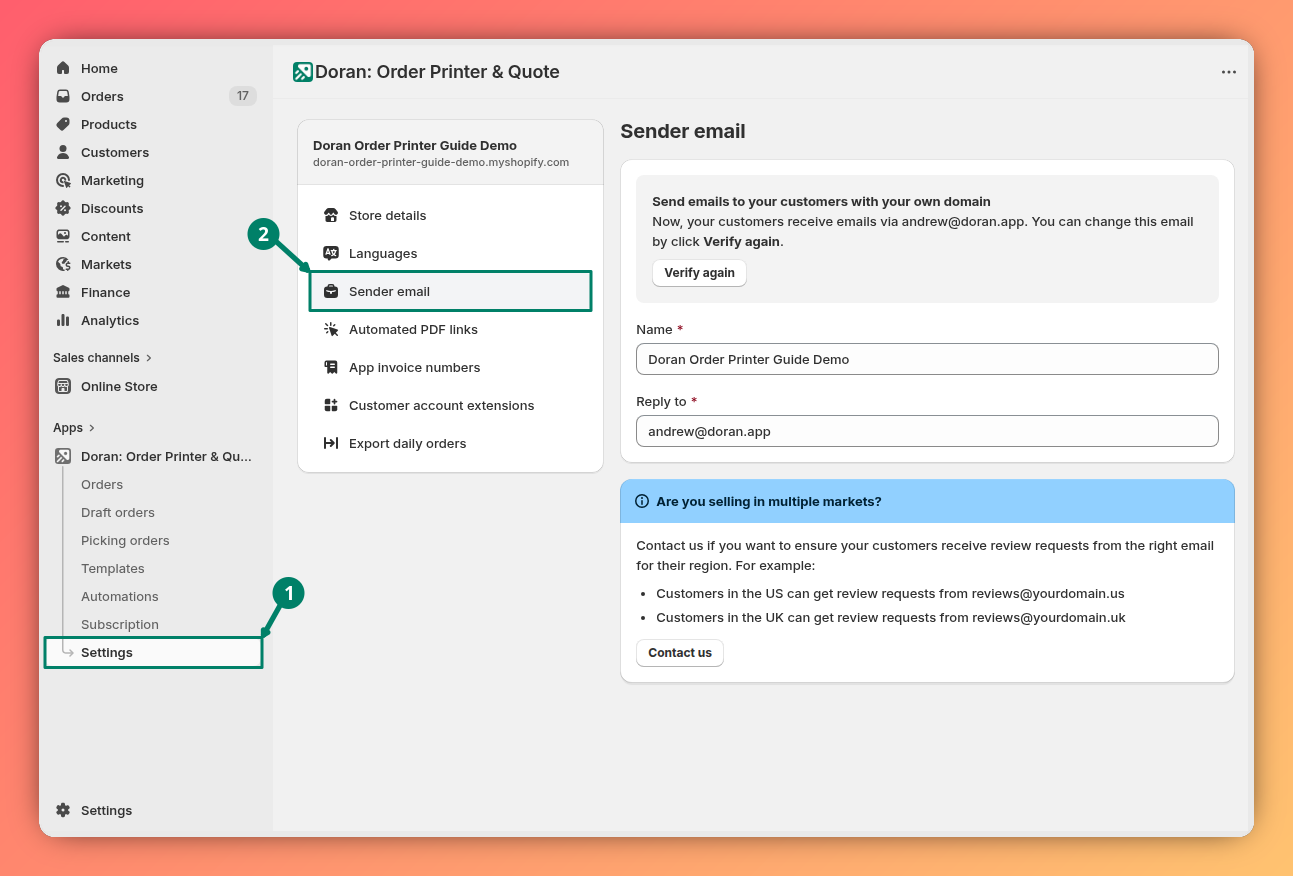Click doran-order-printer-guide-demo.myshopify.com store URL
Viewport: 1293px width, 876px height.
click(x=441, y=162)
